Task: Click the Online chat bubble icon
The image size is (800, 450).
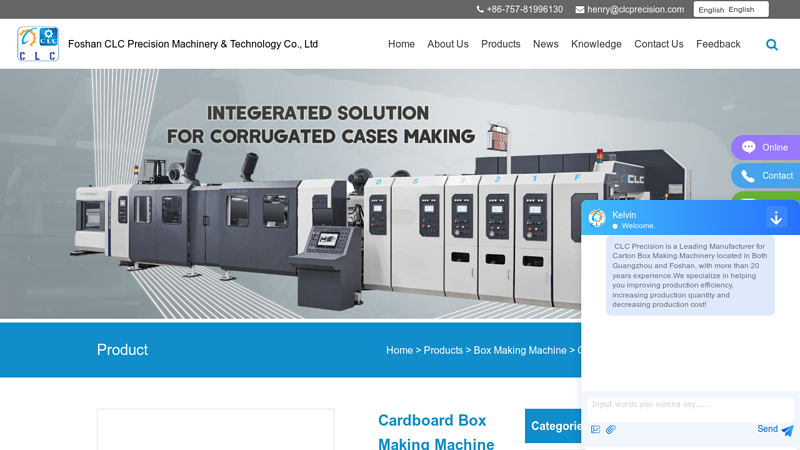Action: coord(748,147)
